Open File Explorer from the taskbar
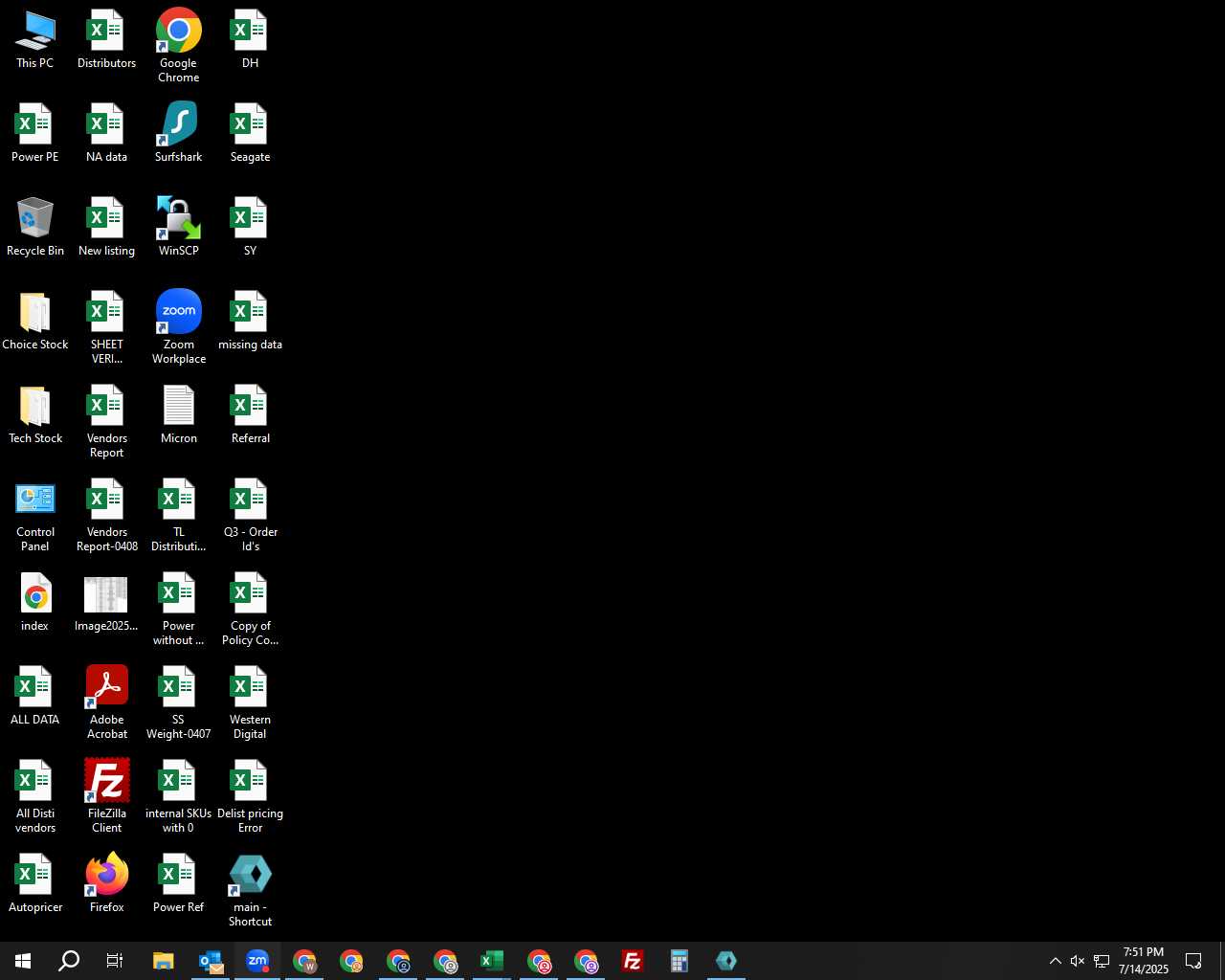Screen dimensions: 1225x980 coord(164,961)
